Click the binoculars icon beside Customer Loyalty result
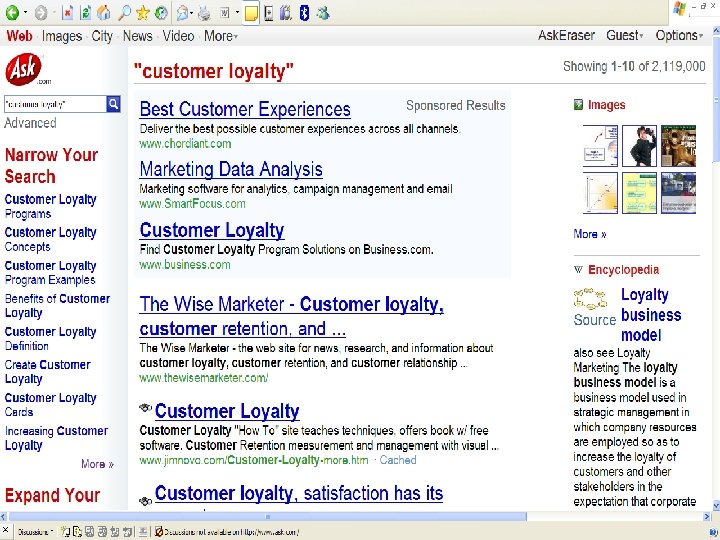 [x=145, y=408]
